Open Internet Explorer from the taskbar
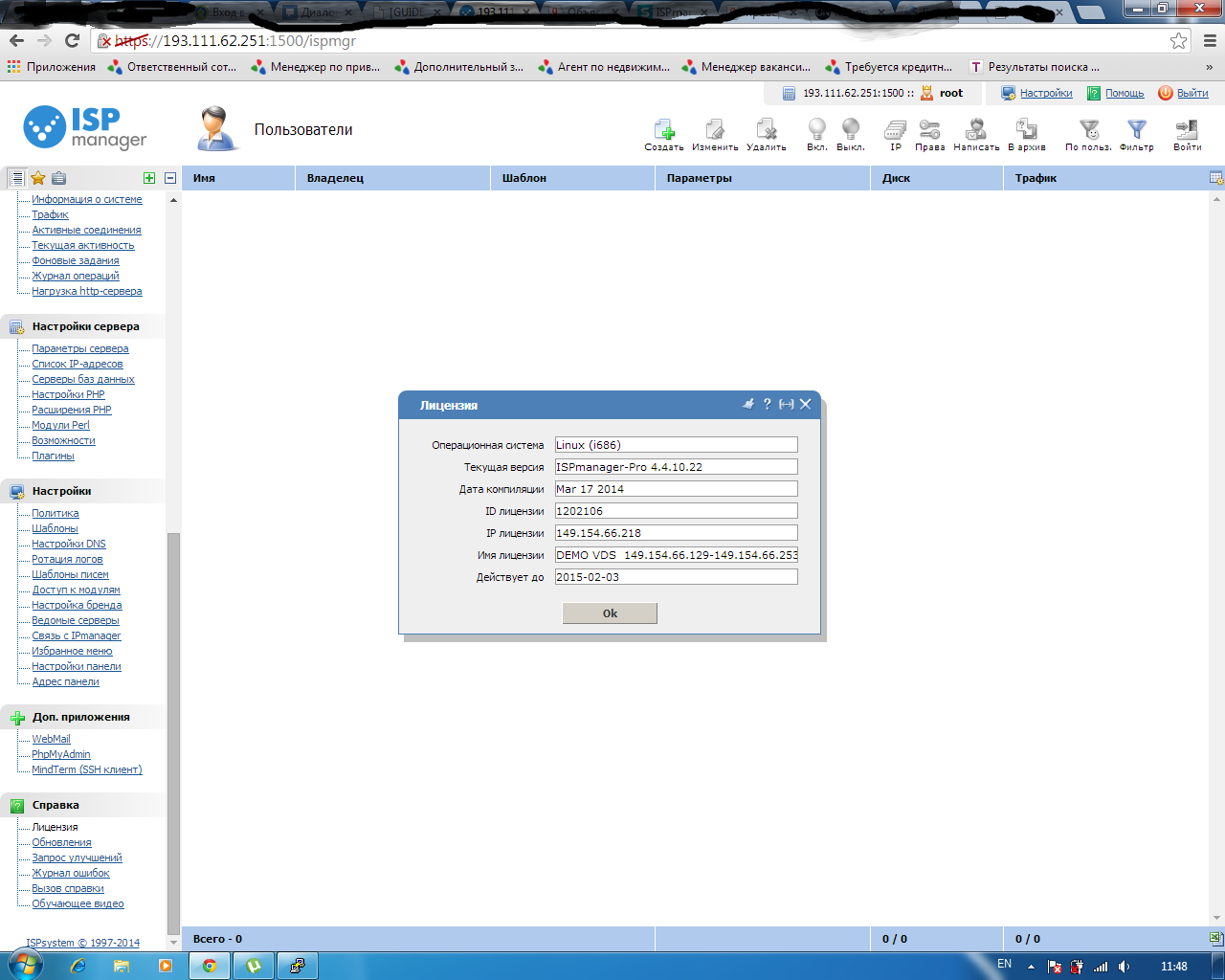The height and width of the screenshot is (980, 1225). 78,966
